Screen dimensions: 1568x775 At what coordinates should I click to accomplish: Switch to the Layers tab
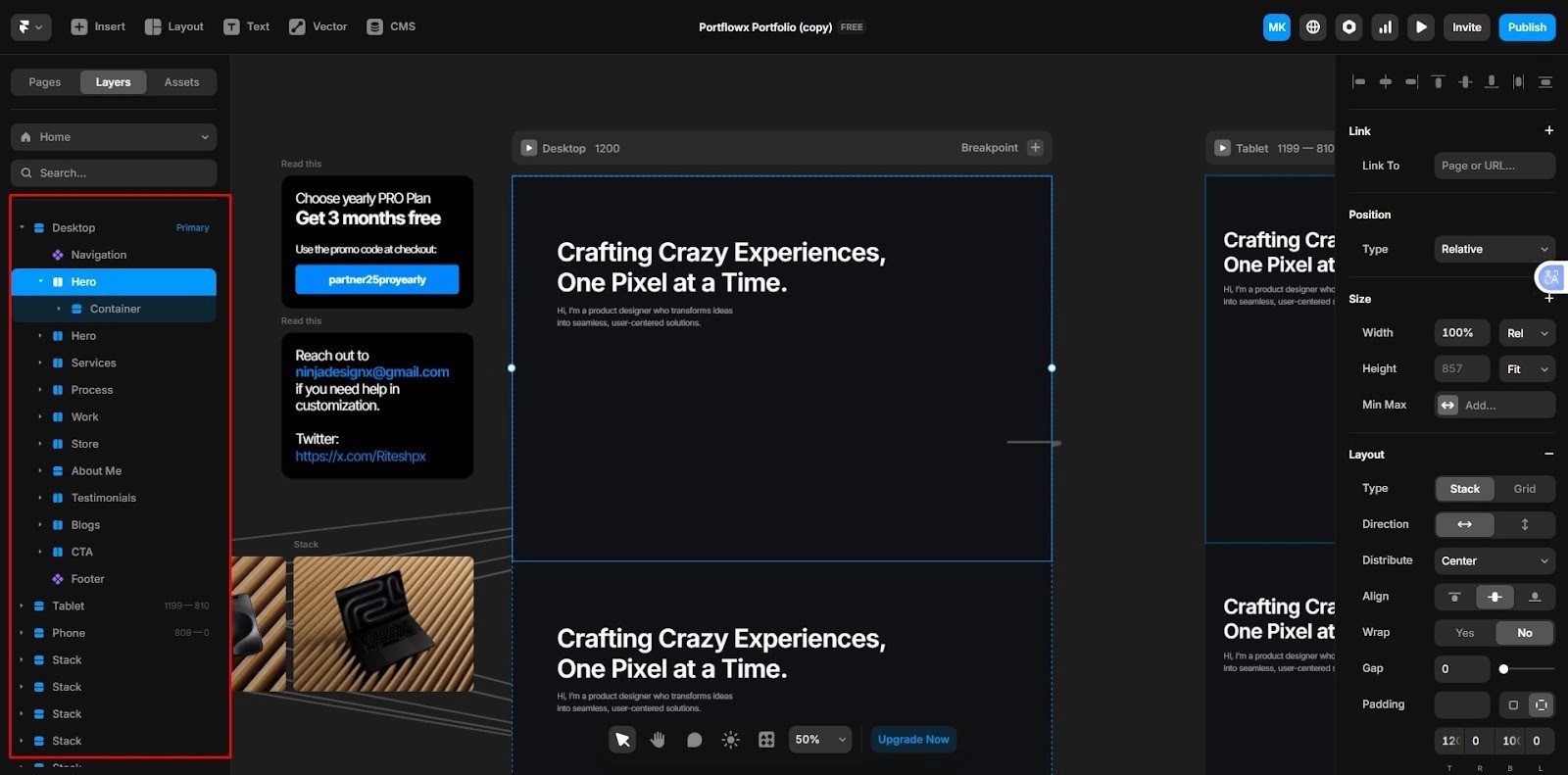113,82
